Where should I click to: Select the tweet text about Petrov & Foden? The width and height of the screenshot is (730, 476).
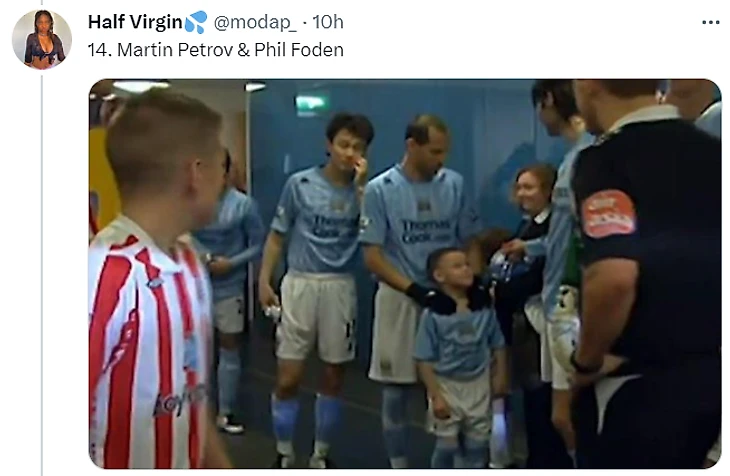216,50
